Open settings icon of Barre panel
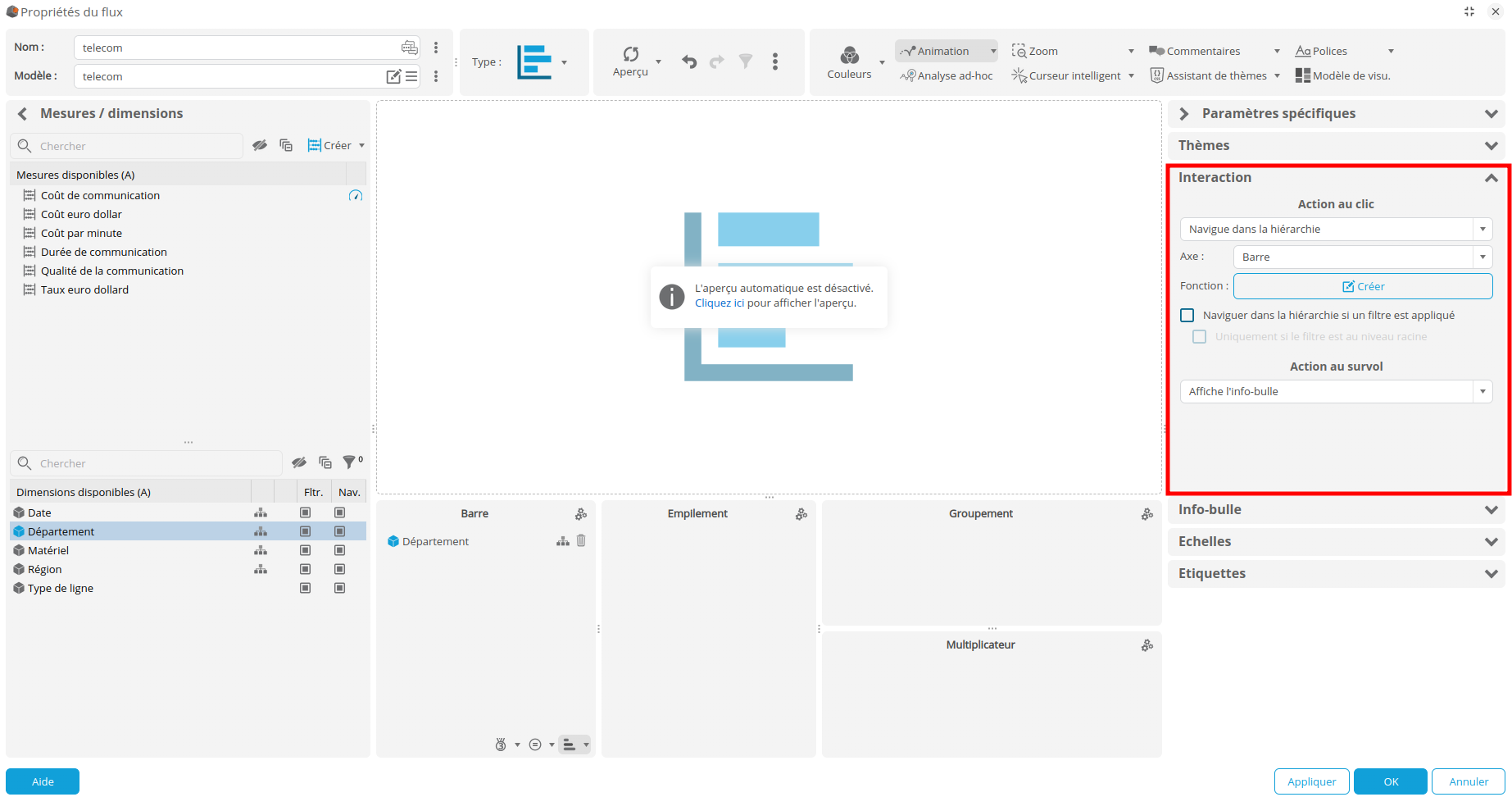This screenshot has width=1512, height=797. [x=581, y=514]
